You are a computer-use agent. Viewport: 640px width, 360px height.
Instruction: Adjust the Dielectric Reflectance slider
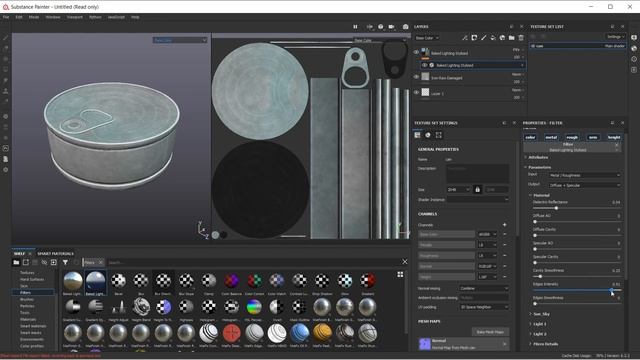[x=577, y=208]
